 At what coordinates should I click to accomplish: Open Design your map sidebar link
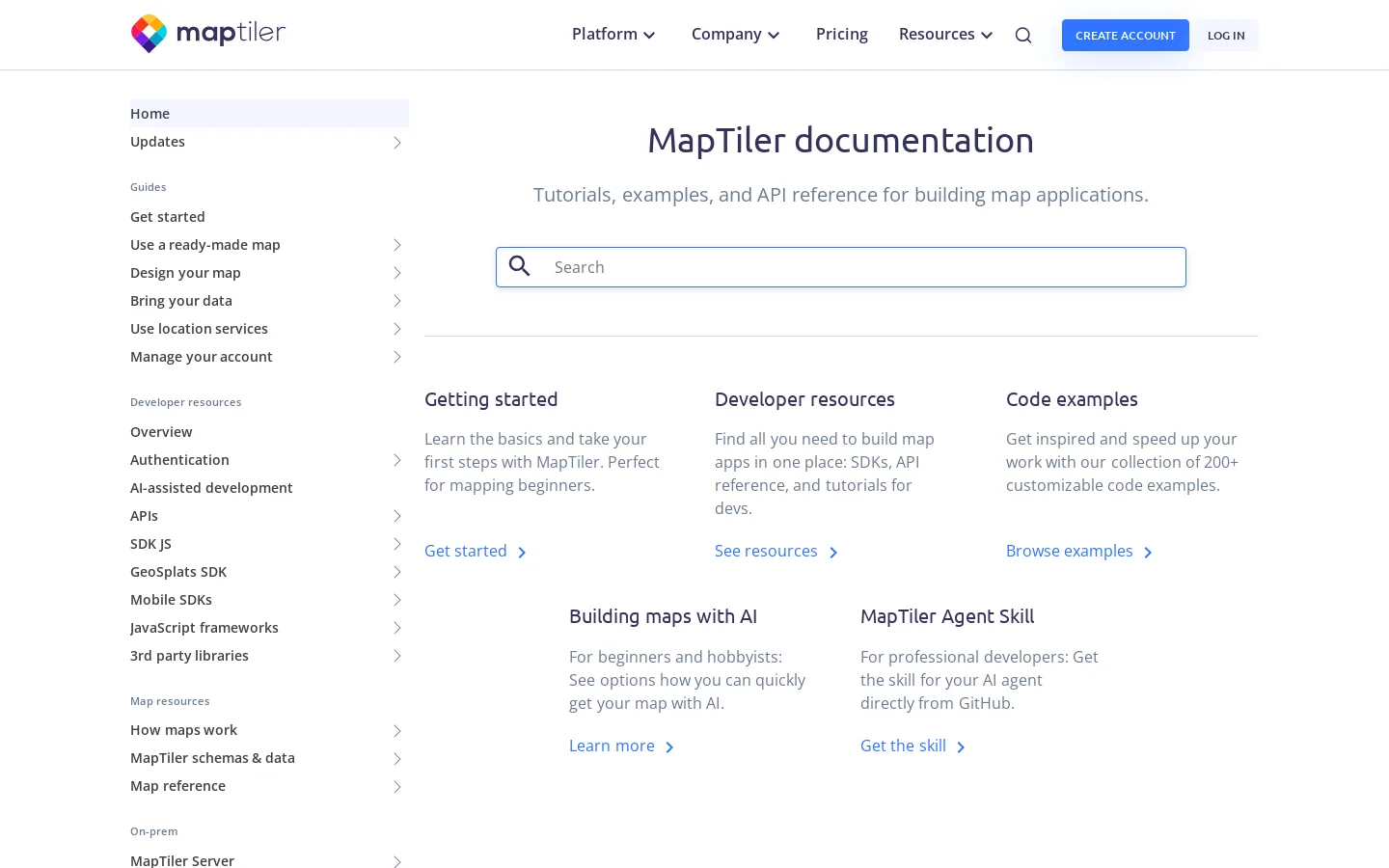[185, 273]
